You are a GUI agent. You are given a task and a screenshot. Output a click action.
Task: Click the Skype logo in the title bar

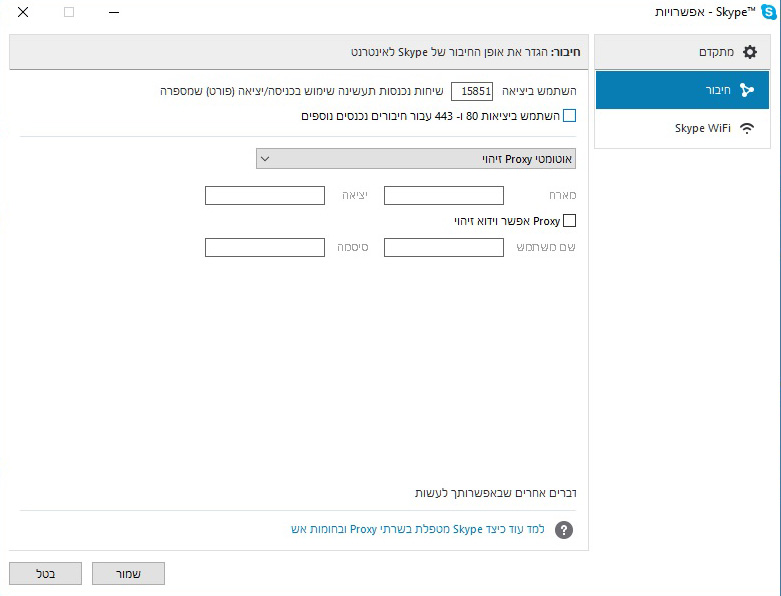[x=768, y=12]
